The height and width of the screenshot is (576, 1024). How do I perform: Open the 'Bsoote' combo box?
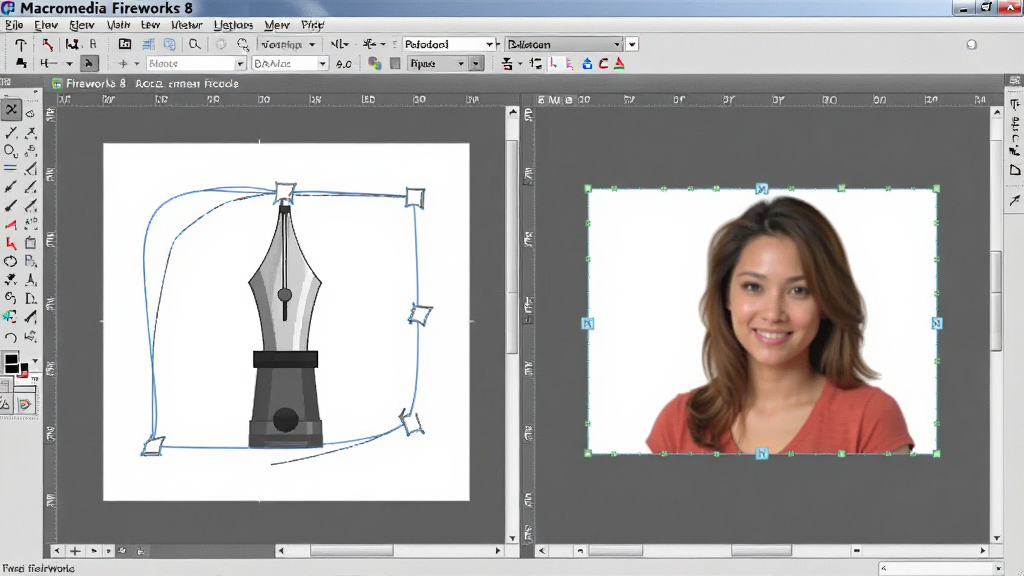[x=196, y=63]
